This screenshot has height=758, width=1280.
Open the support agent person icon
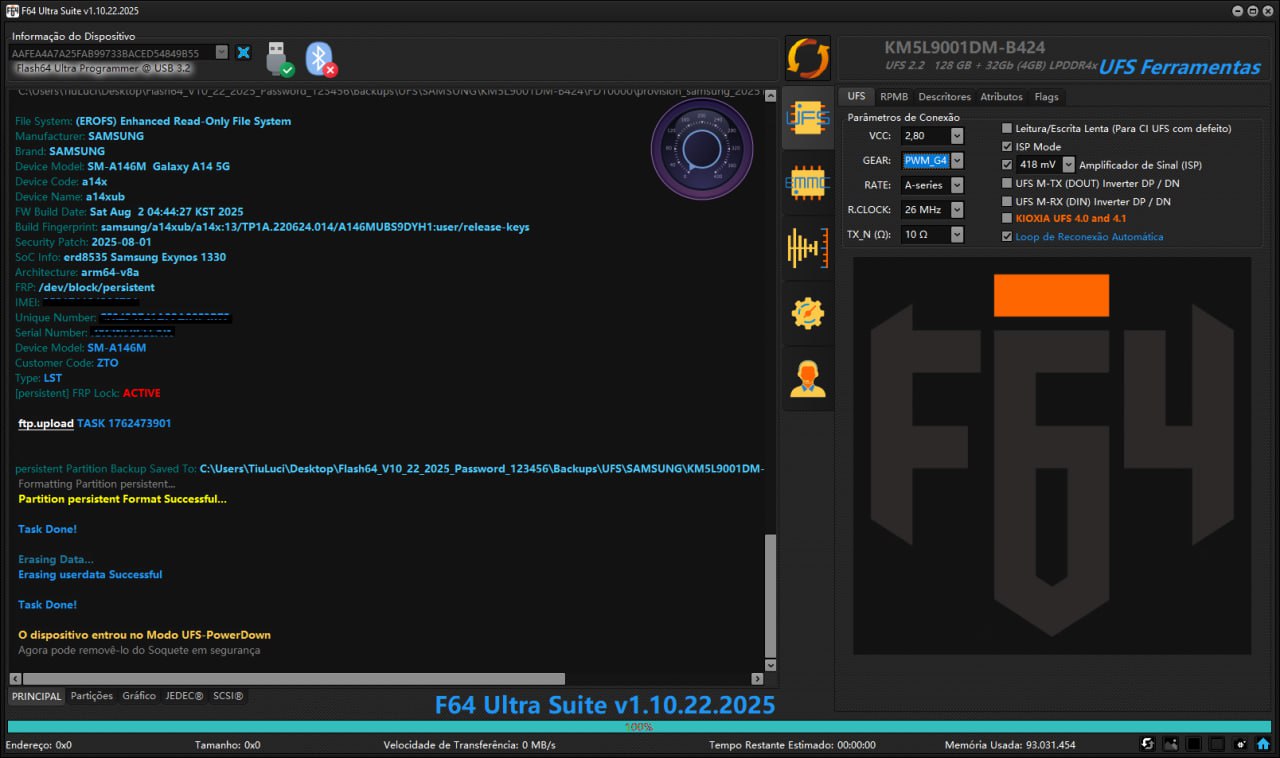click(807, 378)
